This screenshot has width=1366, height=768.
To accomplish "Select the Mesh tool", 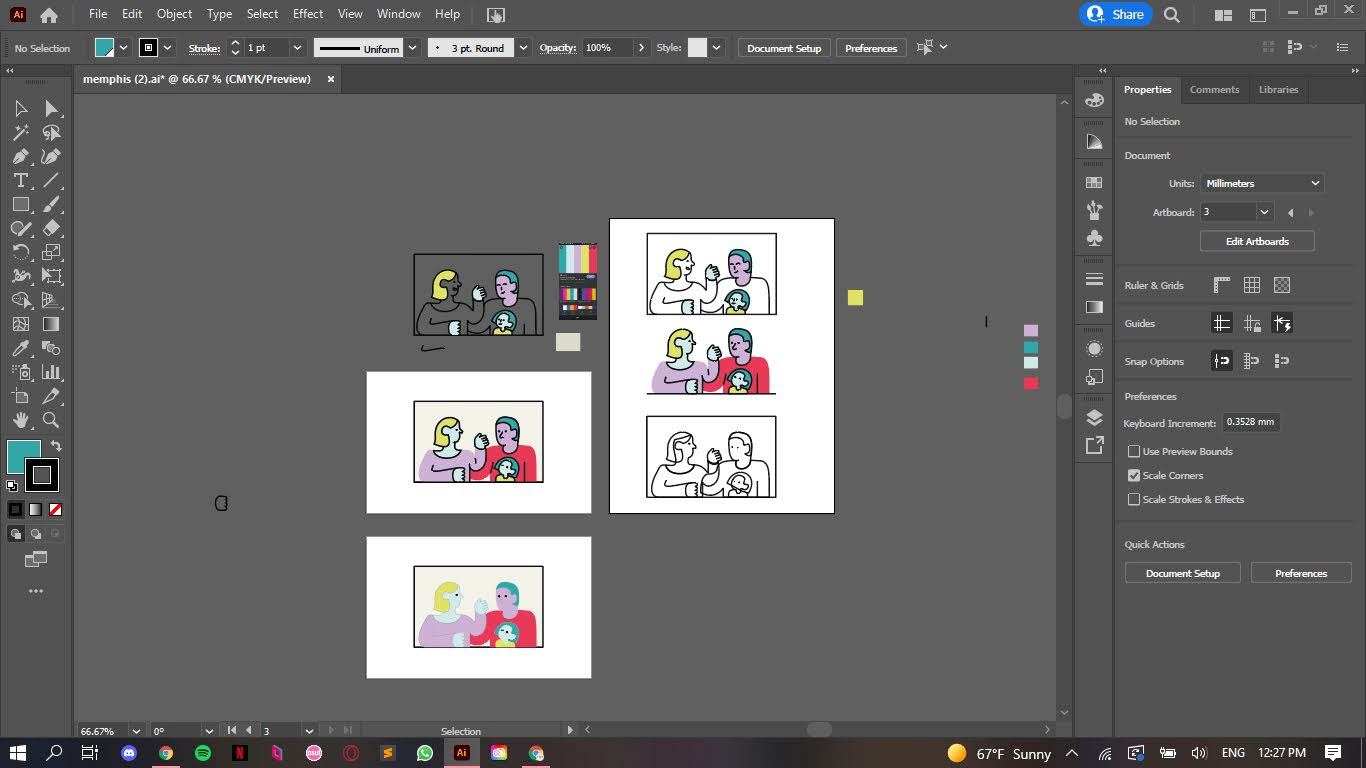I will [x=21, y=324].
